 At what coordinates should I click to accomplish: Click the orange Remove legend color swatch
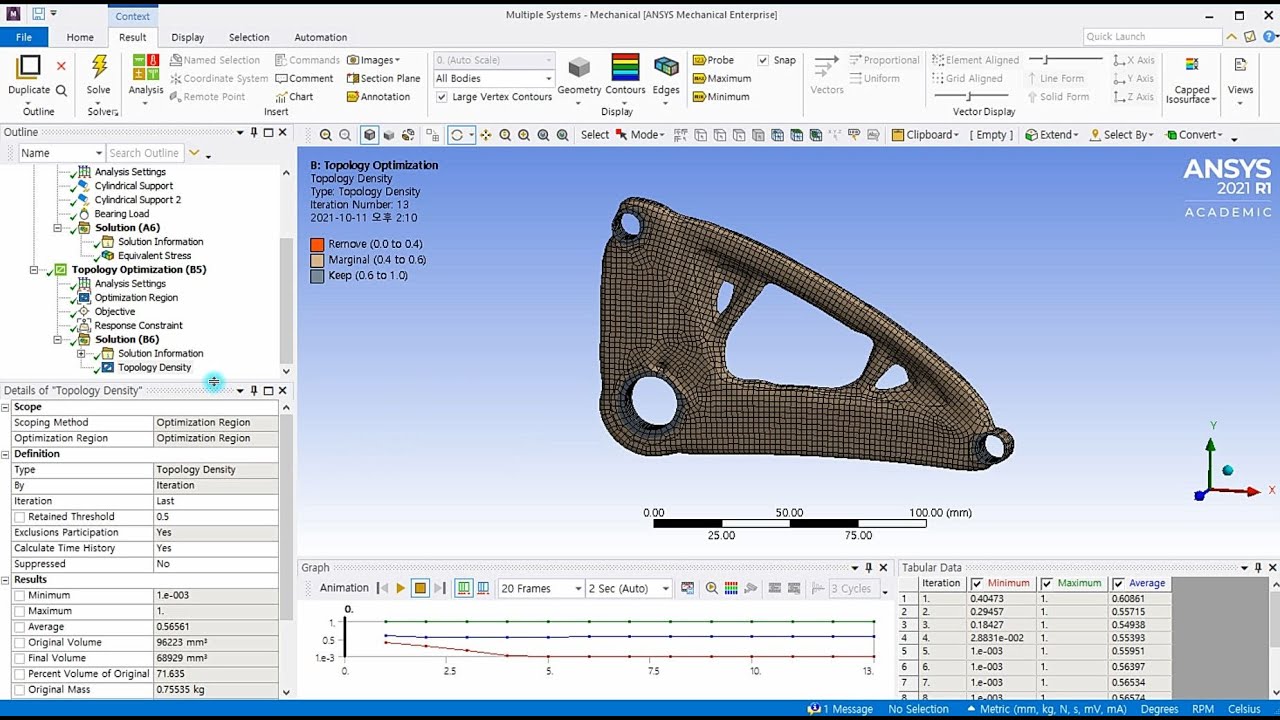(x=317, y=244)
